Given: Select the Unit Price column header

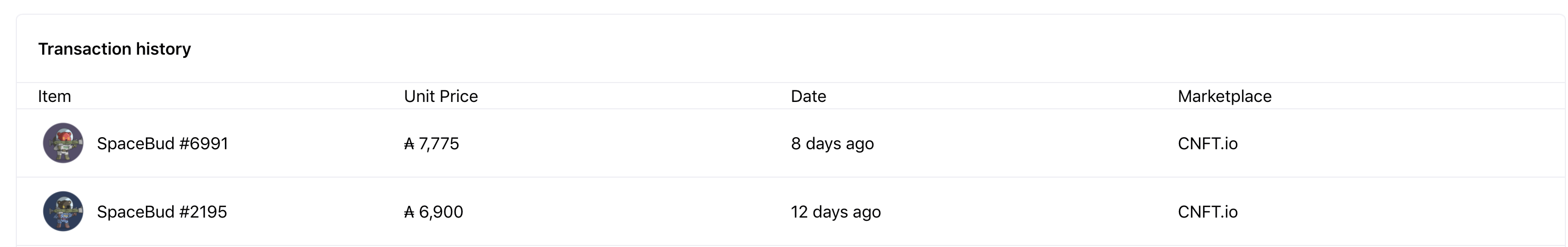Looking at the screenshot, I should pyautogui.click(x=441, y=97).
